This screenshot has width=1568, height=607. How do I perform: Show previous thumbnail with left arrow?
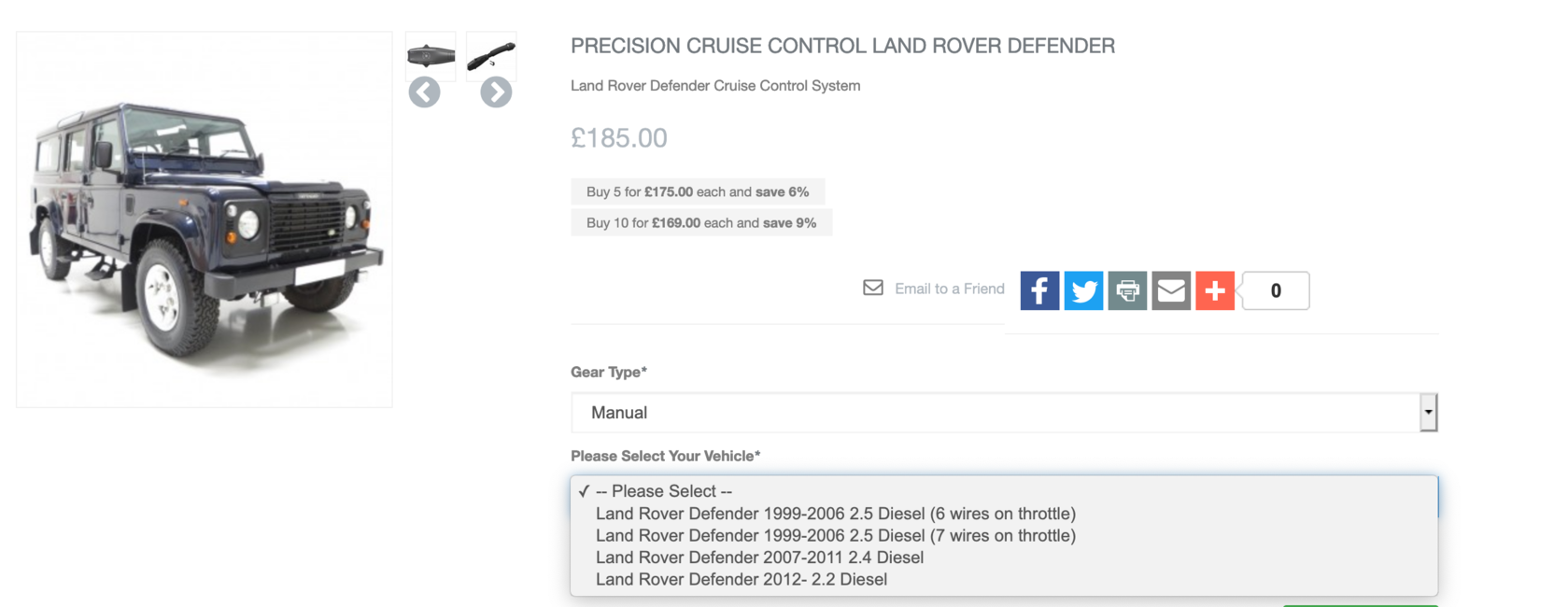click(x=424, y=92)
